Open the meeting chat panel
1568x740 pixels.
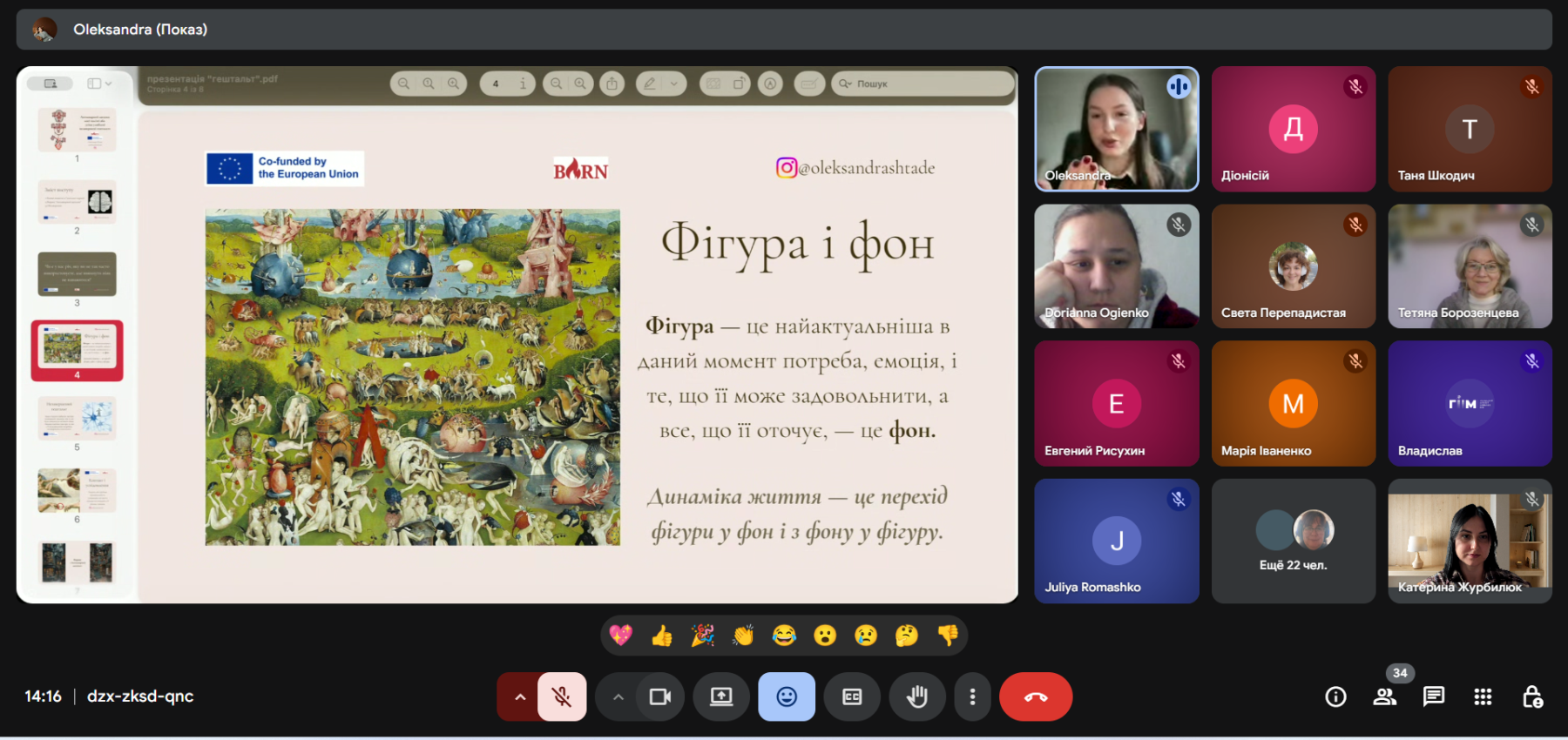pos(1433,696)
